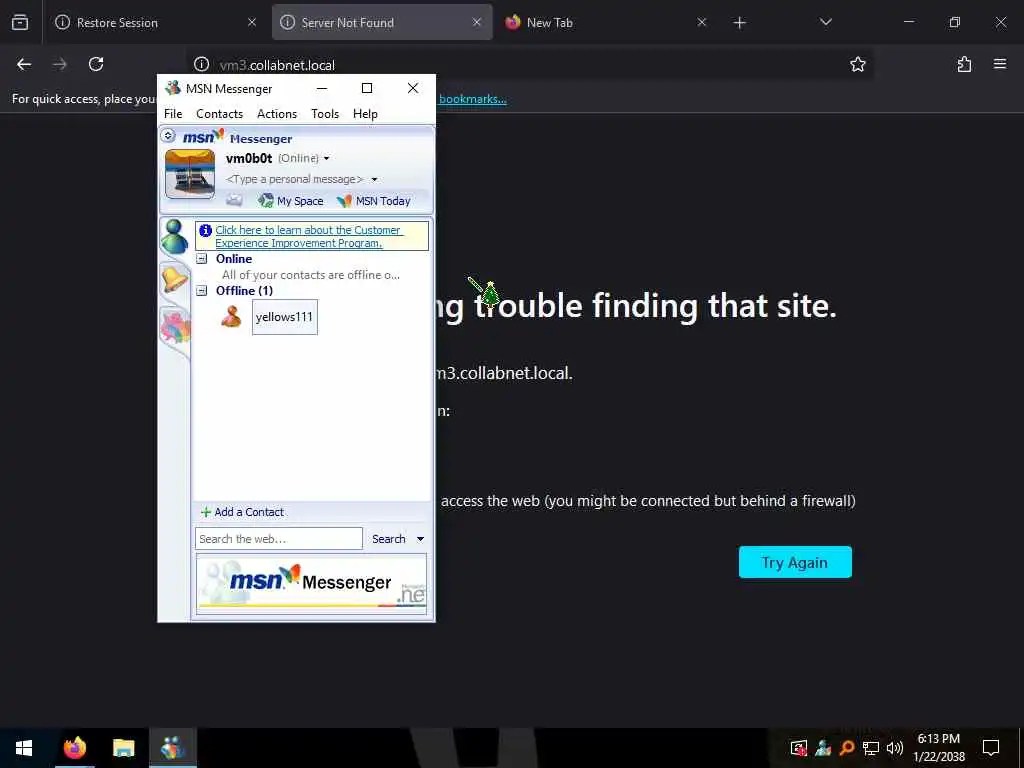Open the email inbox icon in MSN Messenger
The height and width of the screenshot is (768, 1024).
[234, 200]
